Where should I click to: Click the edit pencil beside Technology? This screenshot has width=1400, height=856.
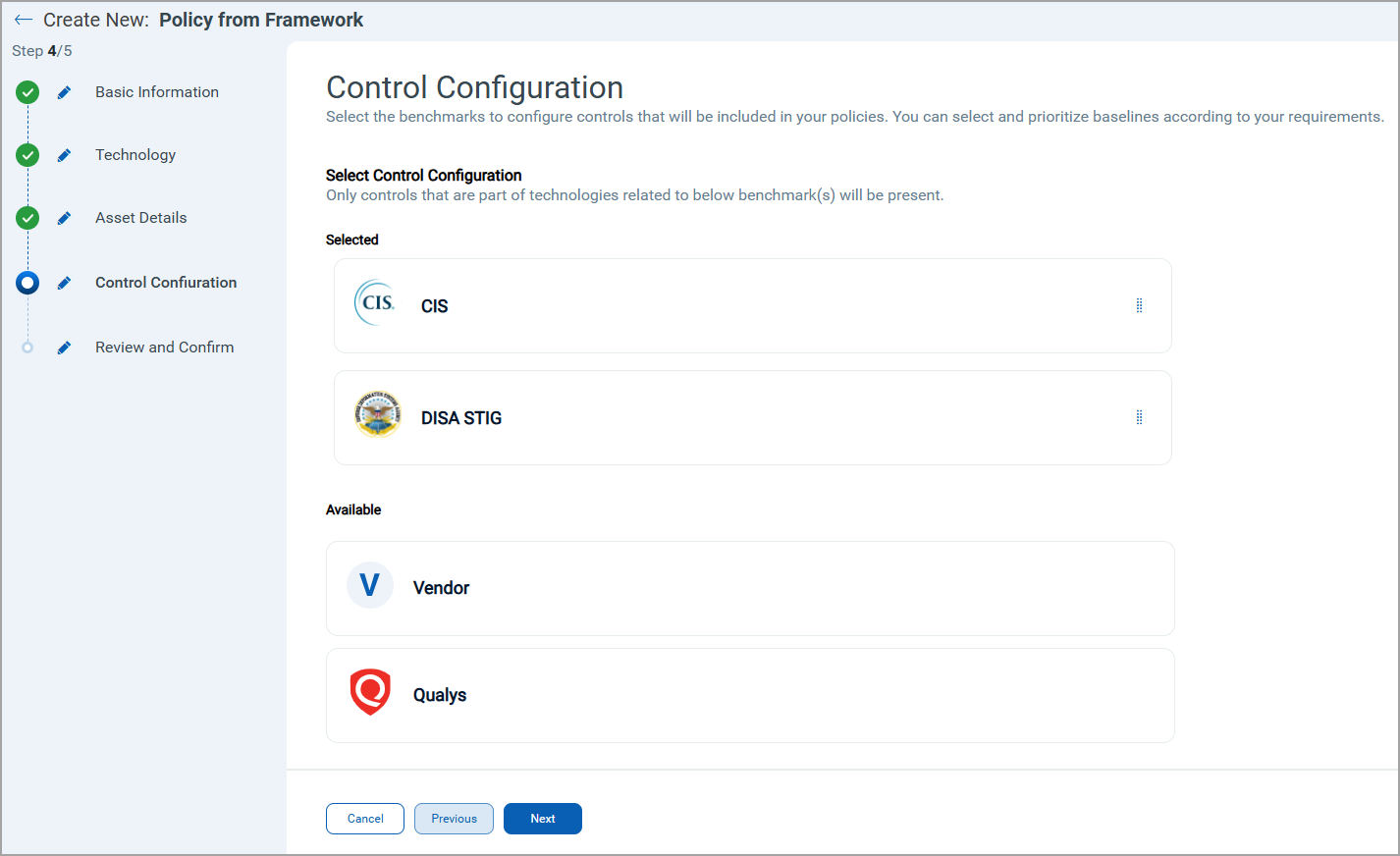point(64,155)
